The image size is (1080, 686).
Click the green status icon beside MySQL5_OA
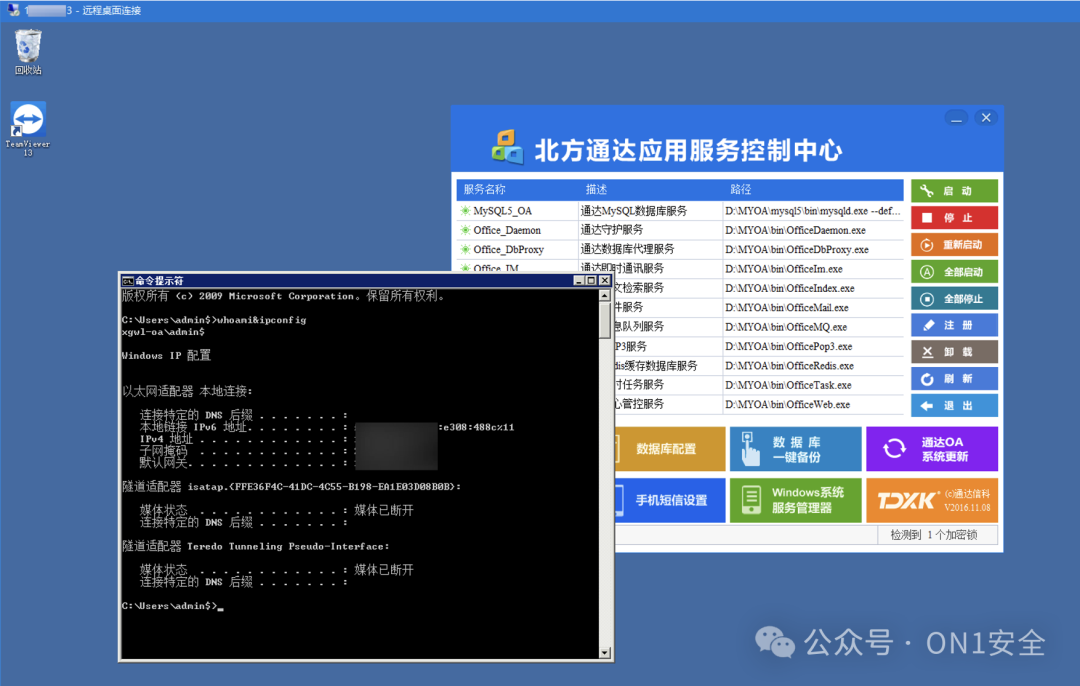tap(466, 211)
